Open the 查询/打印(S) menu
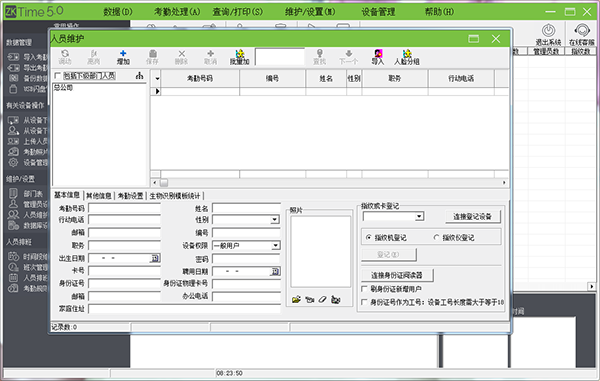The width and height of the screenshot is (600, 381). point(238,12)
